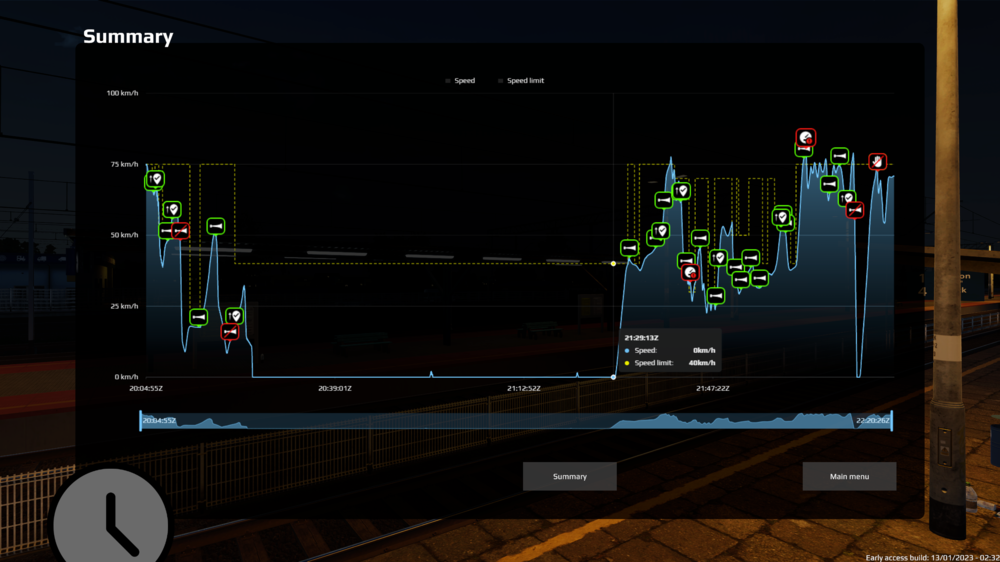Click the right handle of the time range slider
1000x562 pixels.
(892, 420)
